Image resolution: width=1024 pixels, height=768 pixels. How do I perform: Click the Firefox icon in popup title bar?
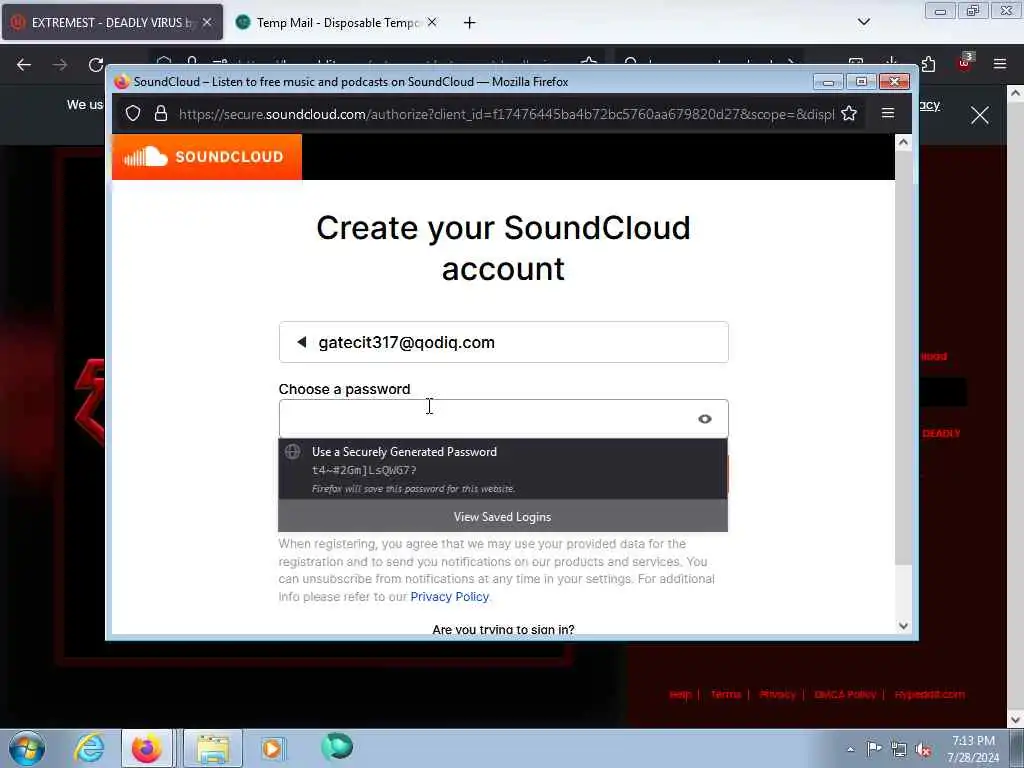pyautogui.click(x=121, y=82)
